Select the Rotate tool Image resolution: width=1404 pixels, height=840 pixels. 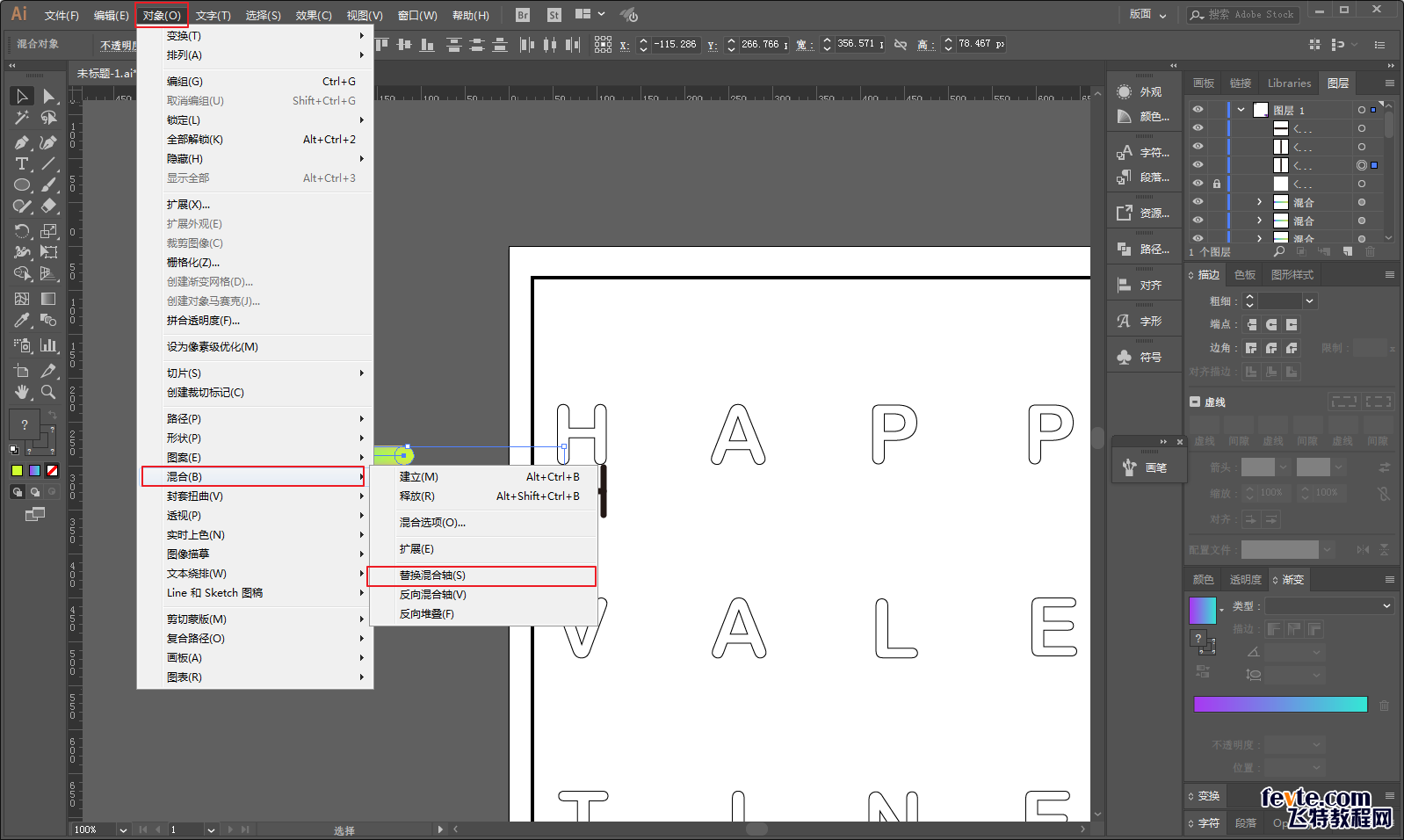pos(22,231)
